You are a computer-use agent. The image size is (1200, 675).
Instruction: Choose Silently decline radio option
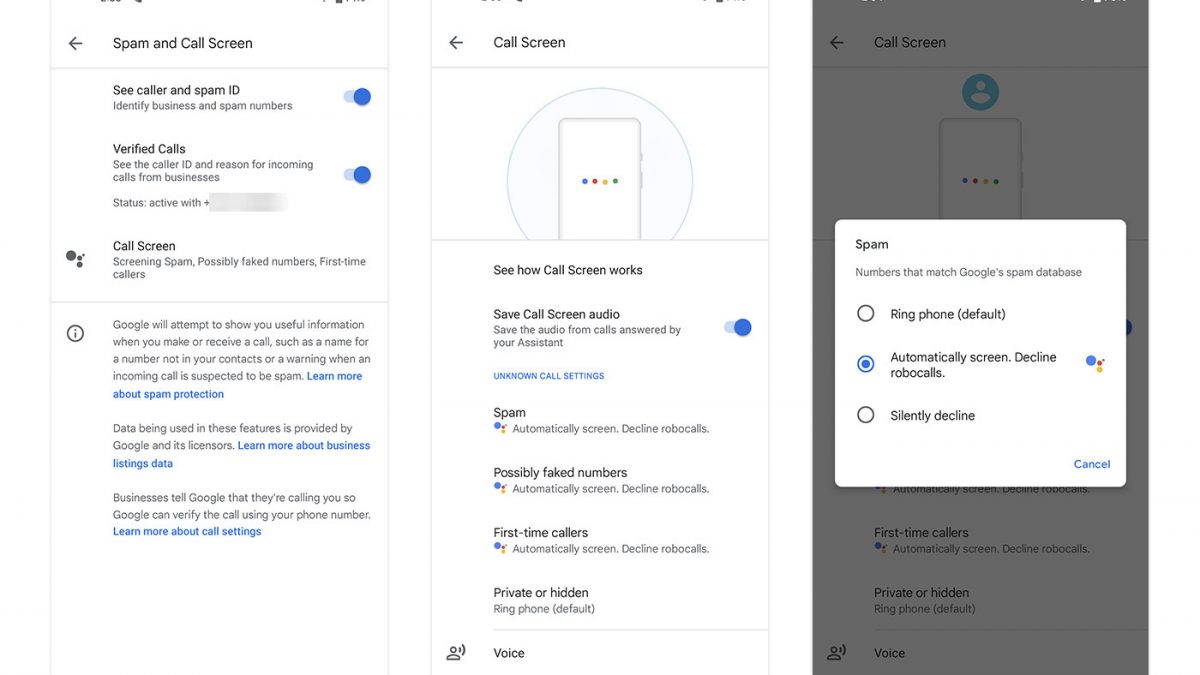pos(866,415)
